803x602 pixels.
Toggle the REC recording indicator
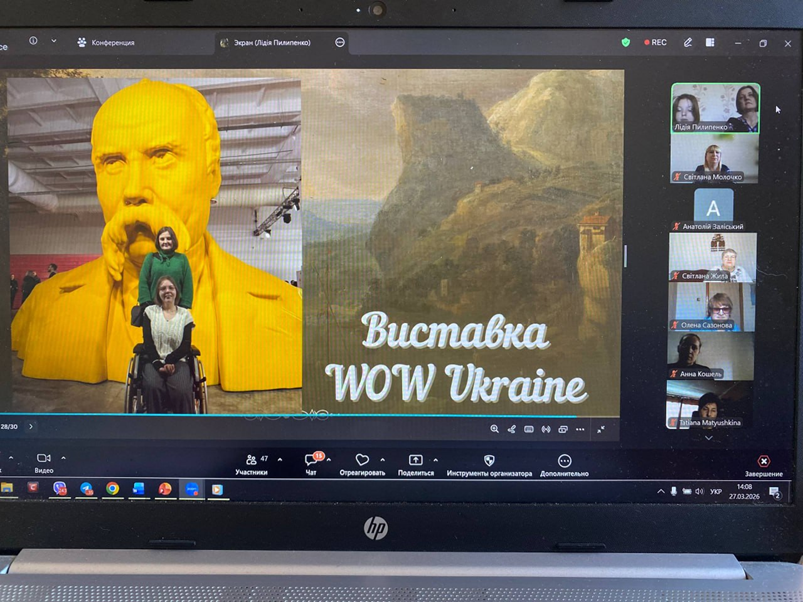point(656,43)
